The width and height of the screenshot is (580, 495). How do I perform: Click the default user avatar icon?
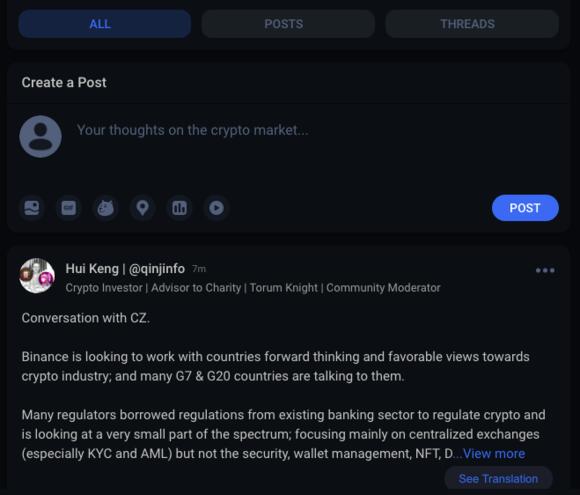pyautogui.click(x=40, y=137)
